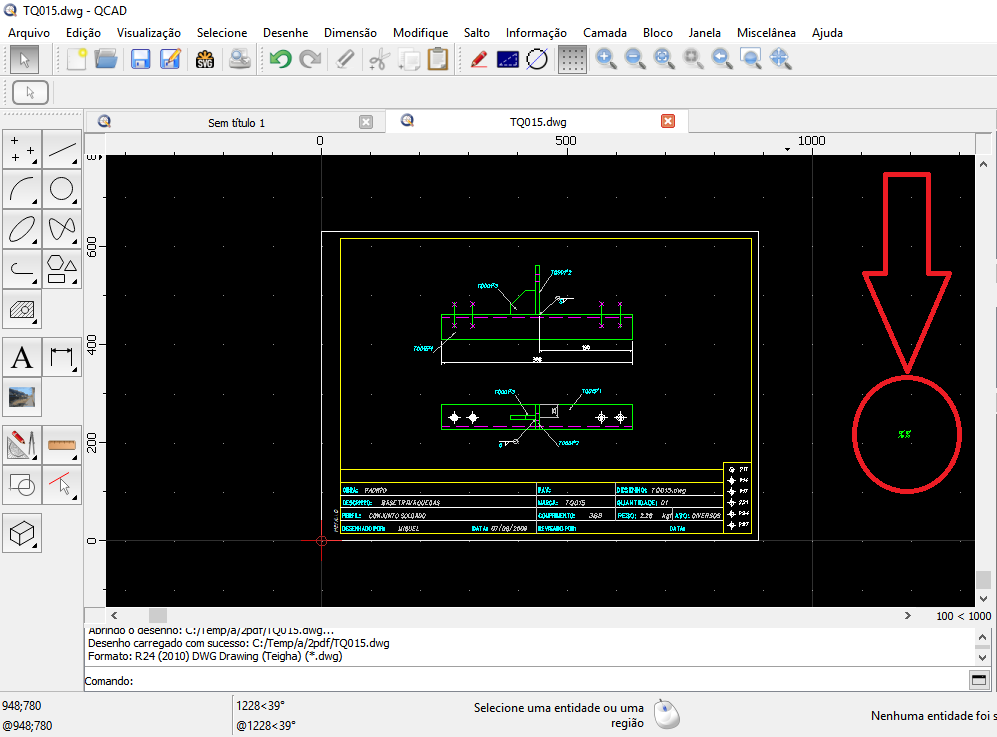
Task: Open a file with the folder icon
Action: pos(106,60)
